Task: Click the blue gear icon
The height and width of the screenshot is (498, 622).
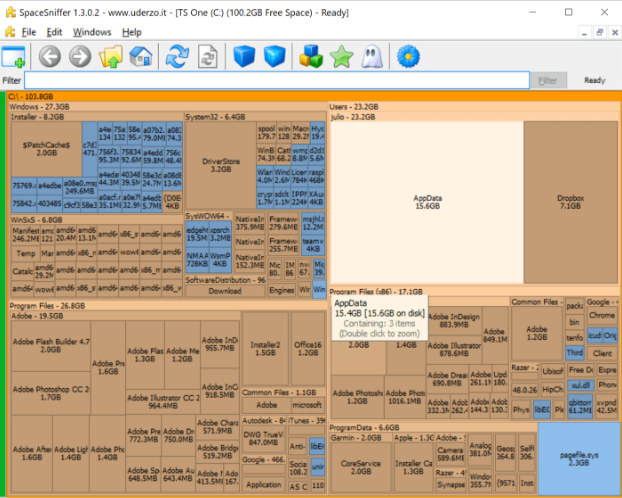Action: pos(407,57)
